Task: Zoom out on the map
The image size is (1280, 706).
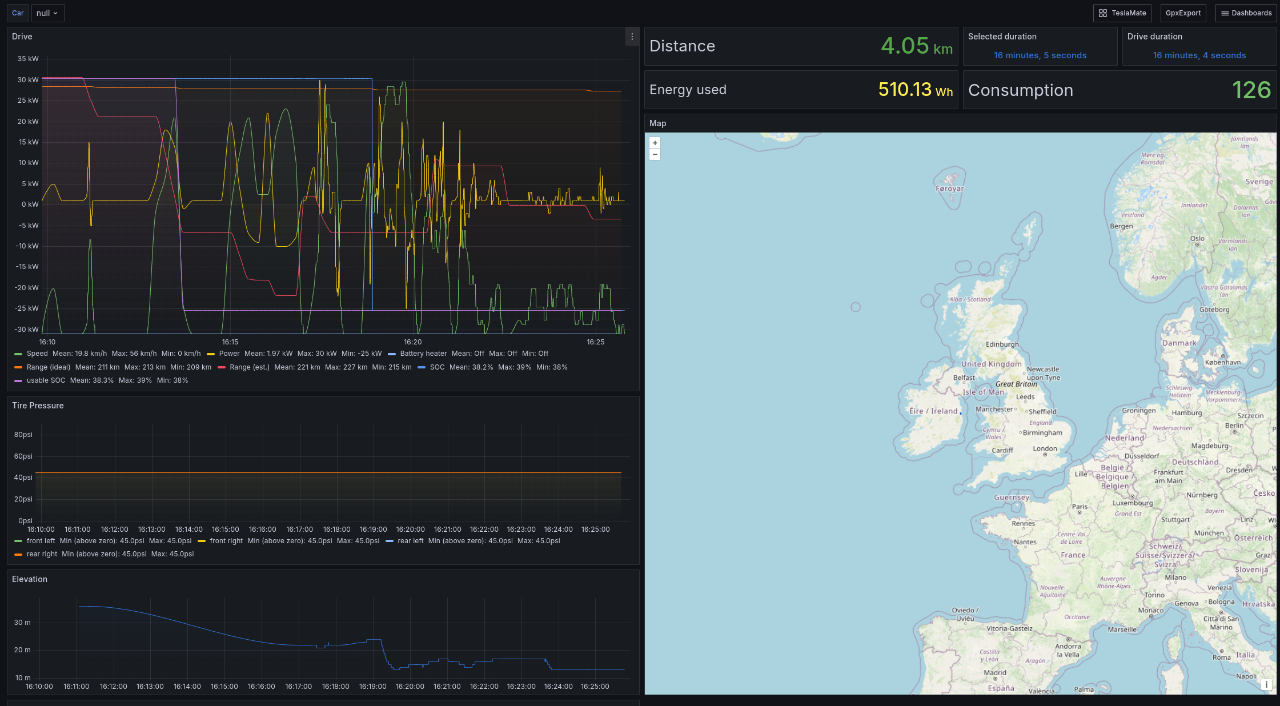Action: [x=655, y=155]
